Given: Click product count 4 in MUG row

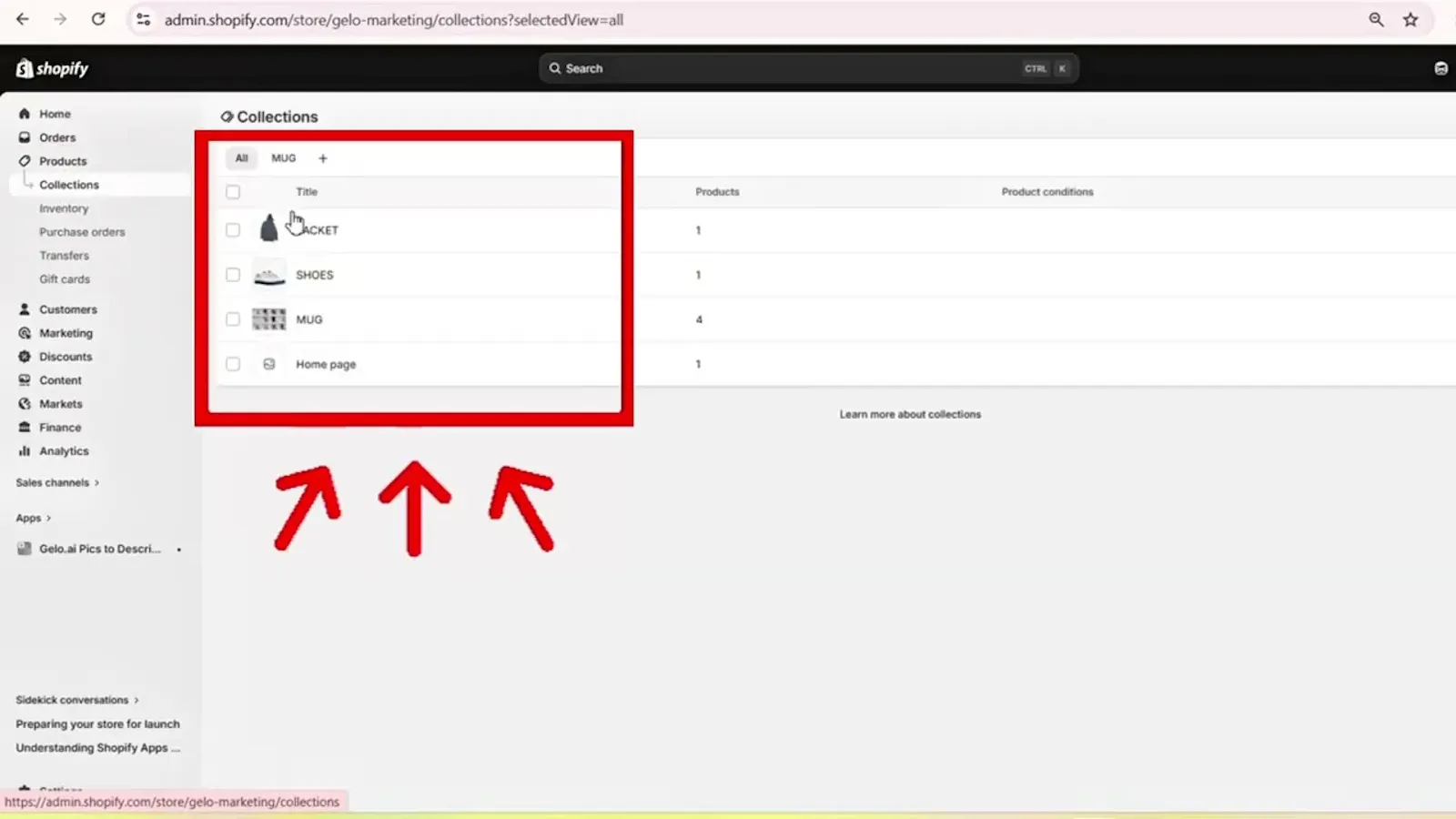Looking at the screenshot, I should pos(699,319).
